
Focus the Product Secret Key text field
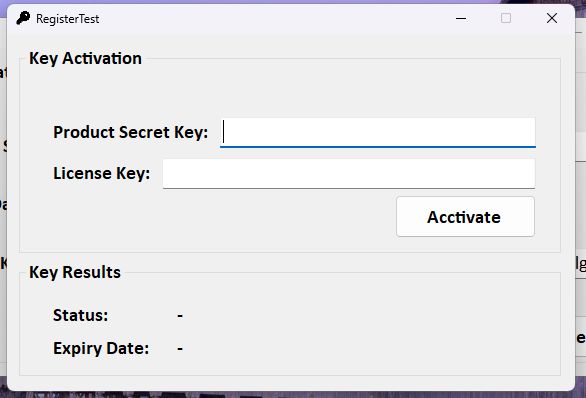point(377,132)
